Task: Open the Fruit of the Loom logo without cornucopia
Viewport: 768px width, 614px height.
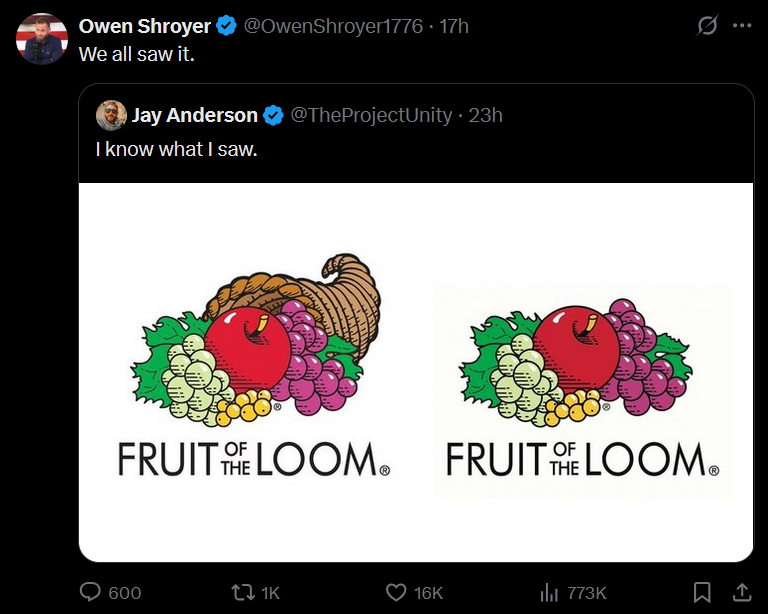Action: coord(582,390)
